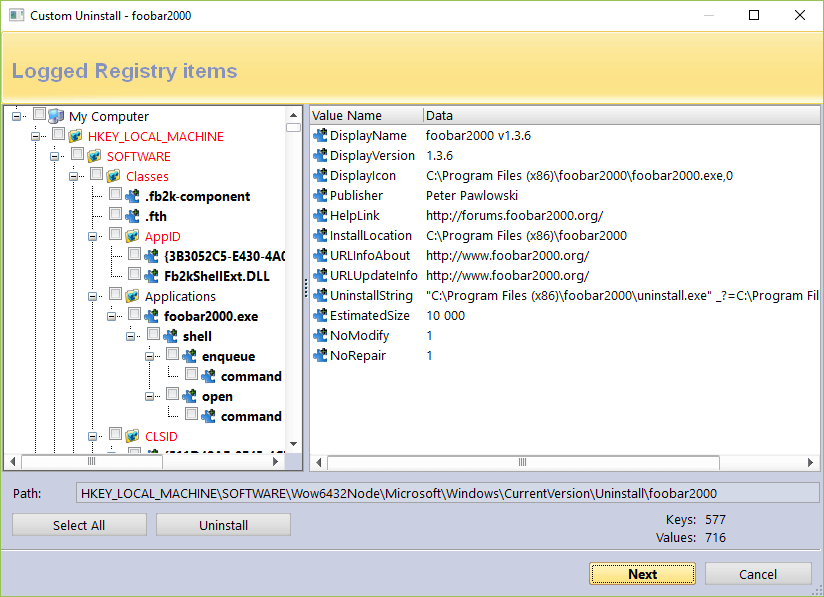Click the tree vertical scroll down arrow
The image size is (824, 597).
293,445
